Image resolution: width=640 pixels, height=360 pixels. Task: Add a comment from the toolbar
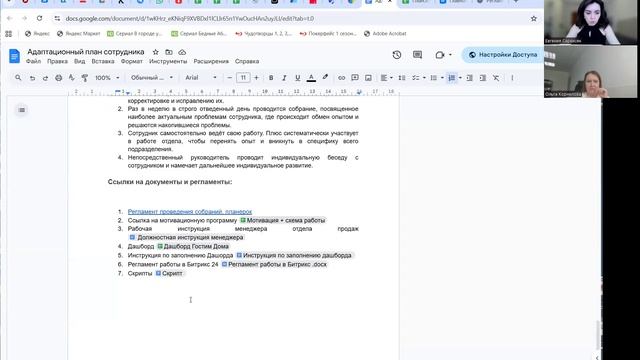[355, 78]
